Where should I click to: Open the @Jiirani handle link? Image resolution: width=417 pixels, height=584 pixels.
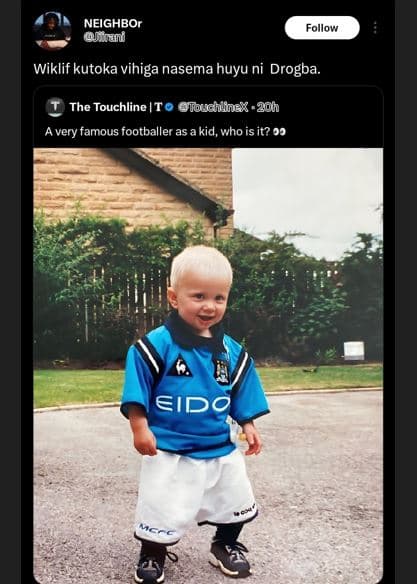pyautogui.click(x=105, y=37)
